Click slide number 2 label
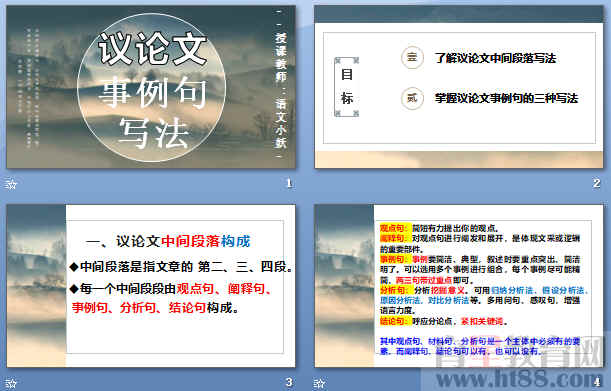This screenshot has width=611, height=391. (597, 183)
